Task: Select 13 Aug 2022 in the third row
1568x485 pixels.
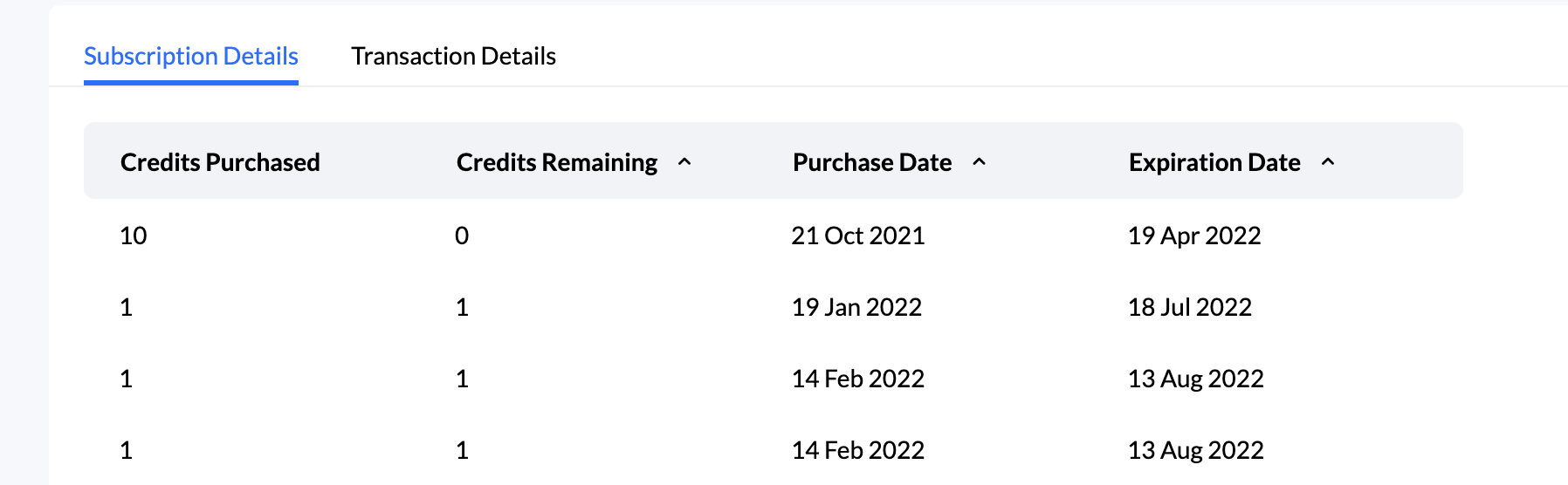Action: tap(1196, 379)
